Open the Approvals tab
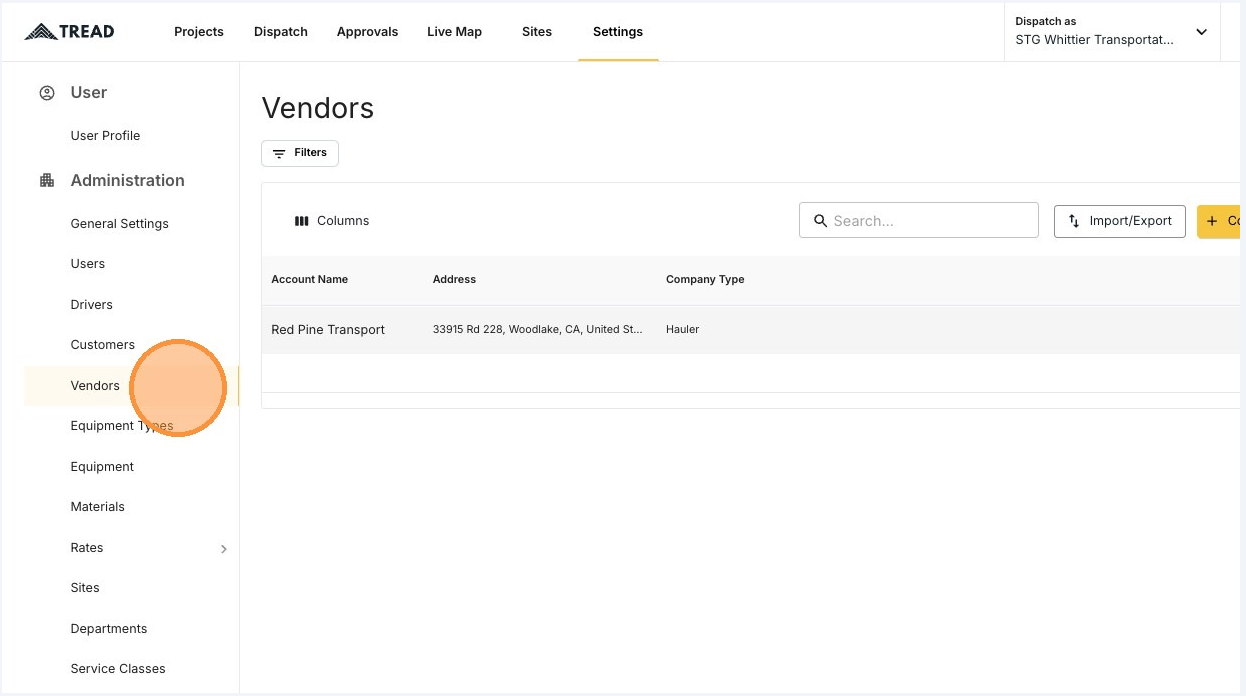The width and height of the screenshot is (1246, 696). coord(367,32)
